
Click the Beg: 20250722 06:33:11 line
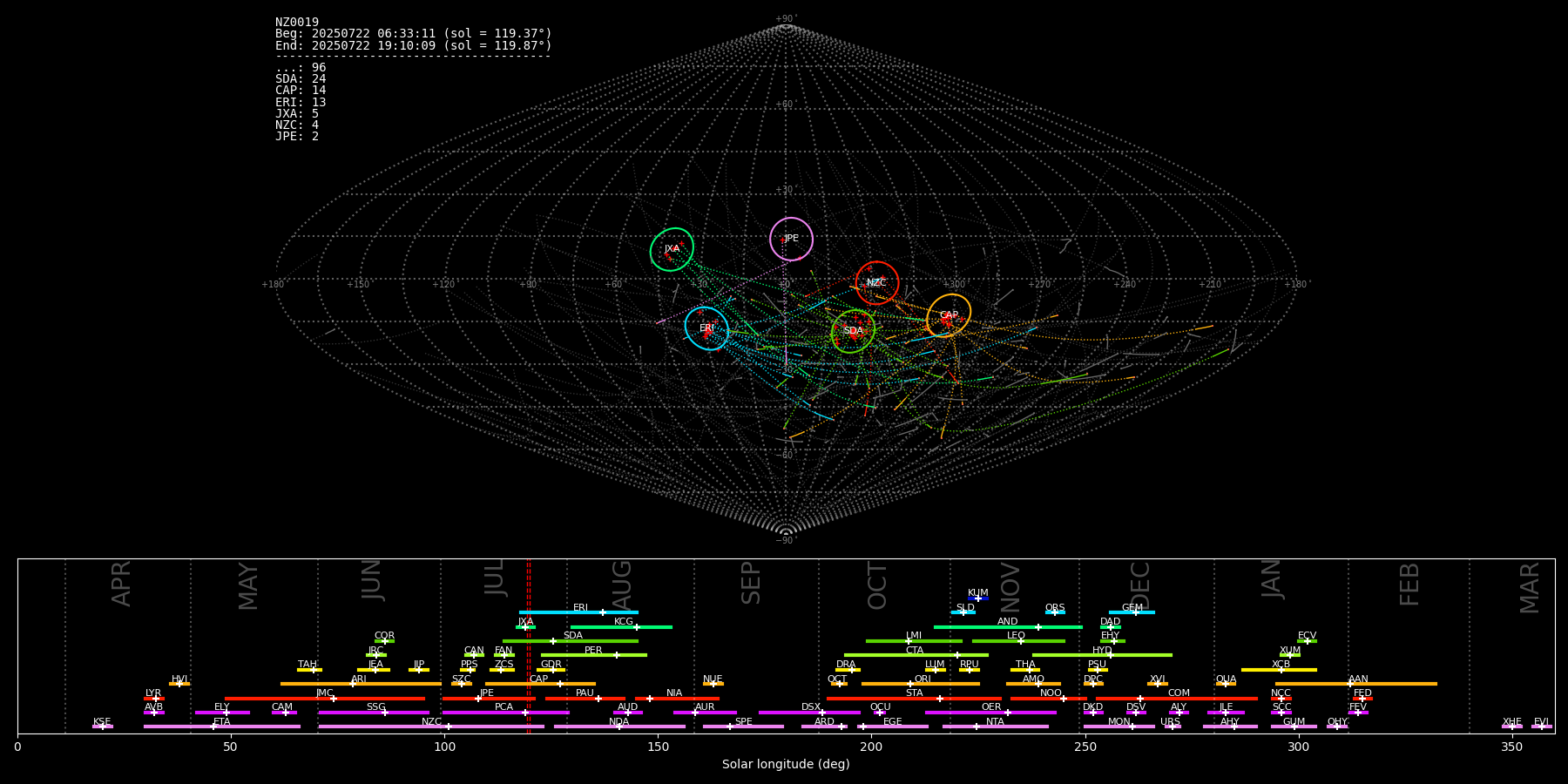click(414, 34)
